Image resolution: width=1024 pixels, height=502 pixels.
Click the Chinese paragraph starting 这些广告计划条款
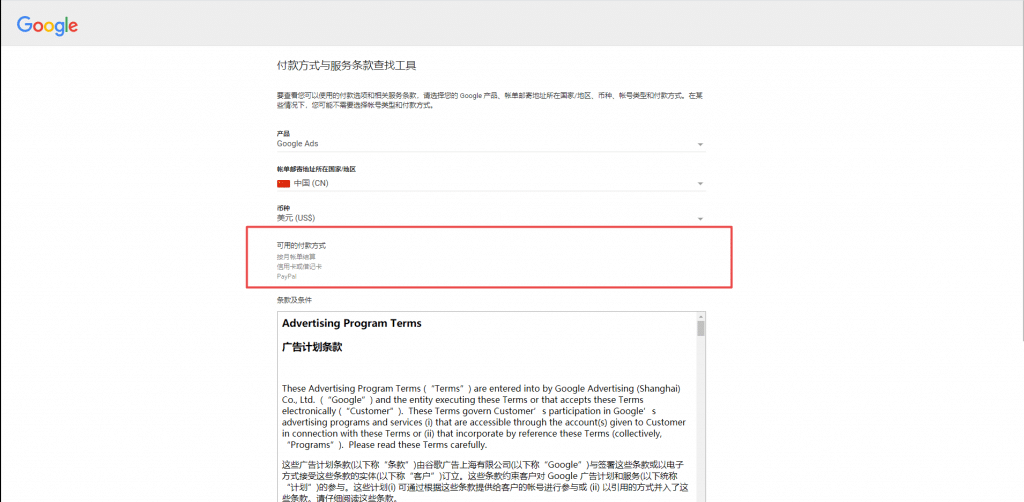pos(484,481)
